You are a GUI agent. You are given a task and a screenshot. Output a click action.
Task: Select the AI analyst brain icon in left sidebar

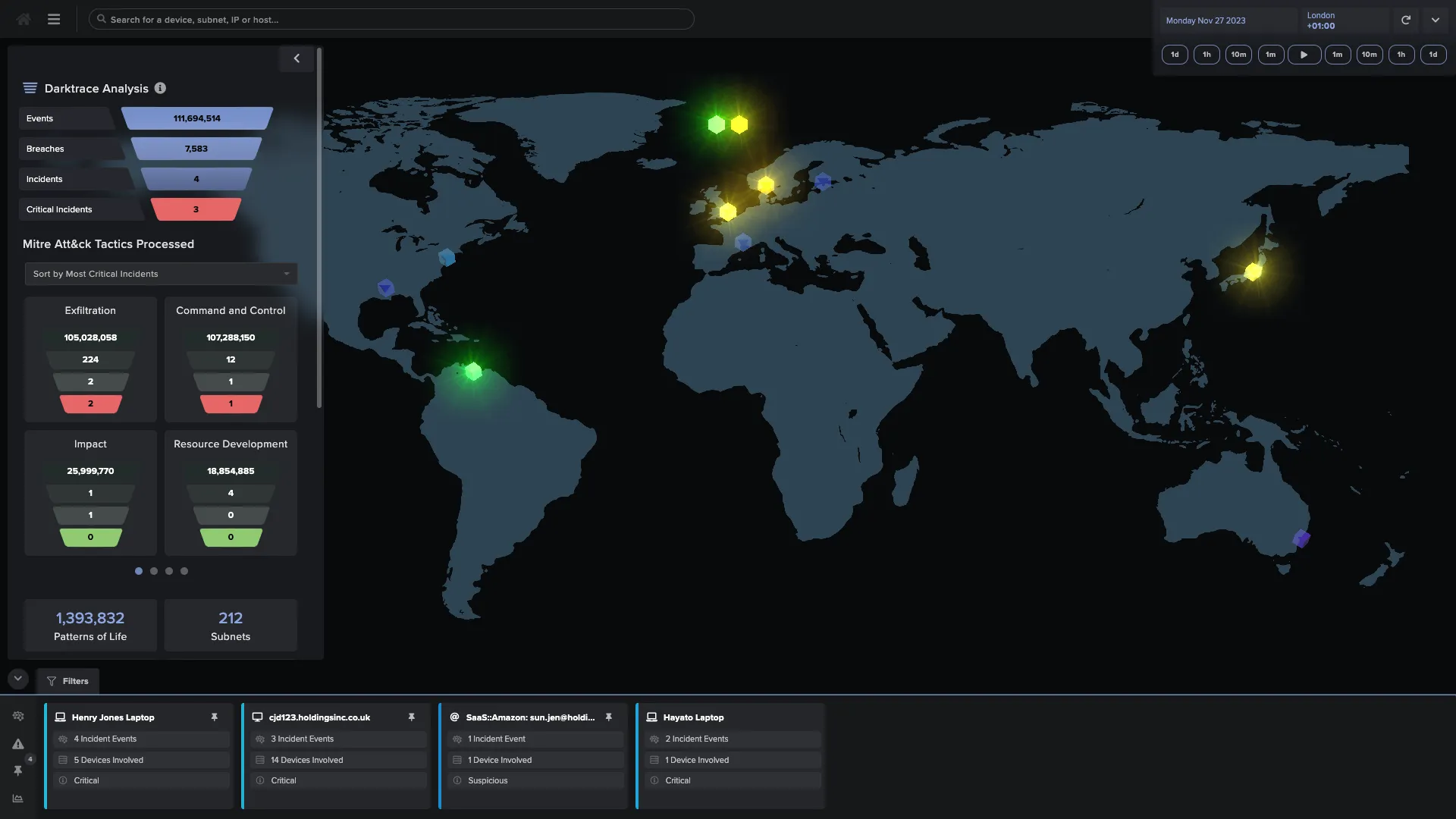coord(17,716)
